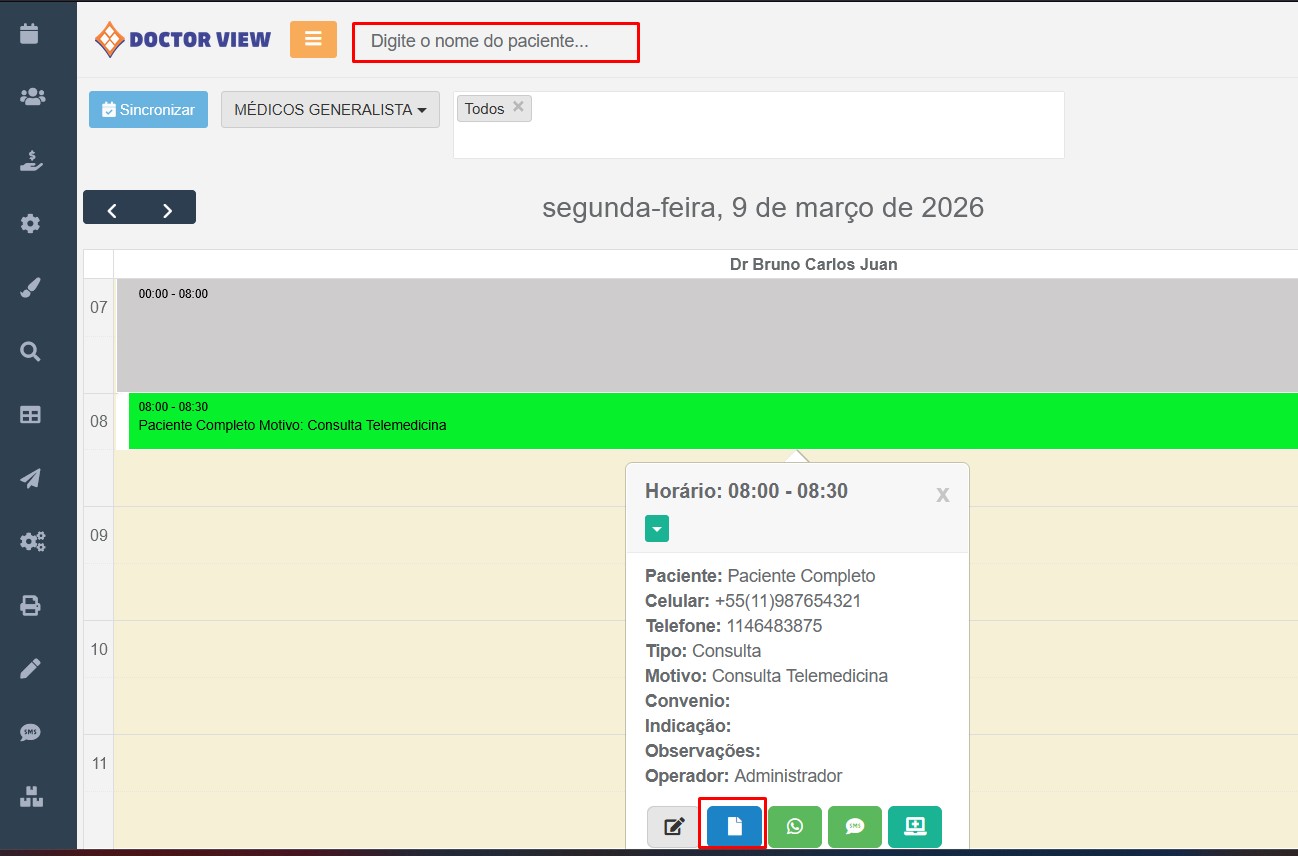Screen dimensions: 1298x856
Task: Open the financial hand-dollar sidebar icon
Action: pyautogui.click(x=31, y=161)
